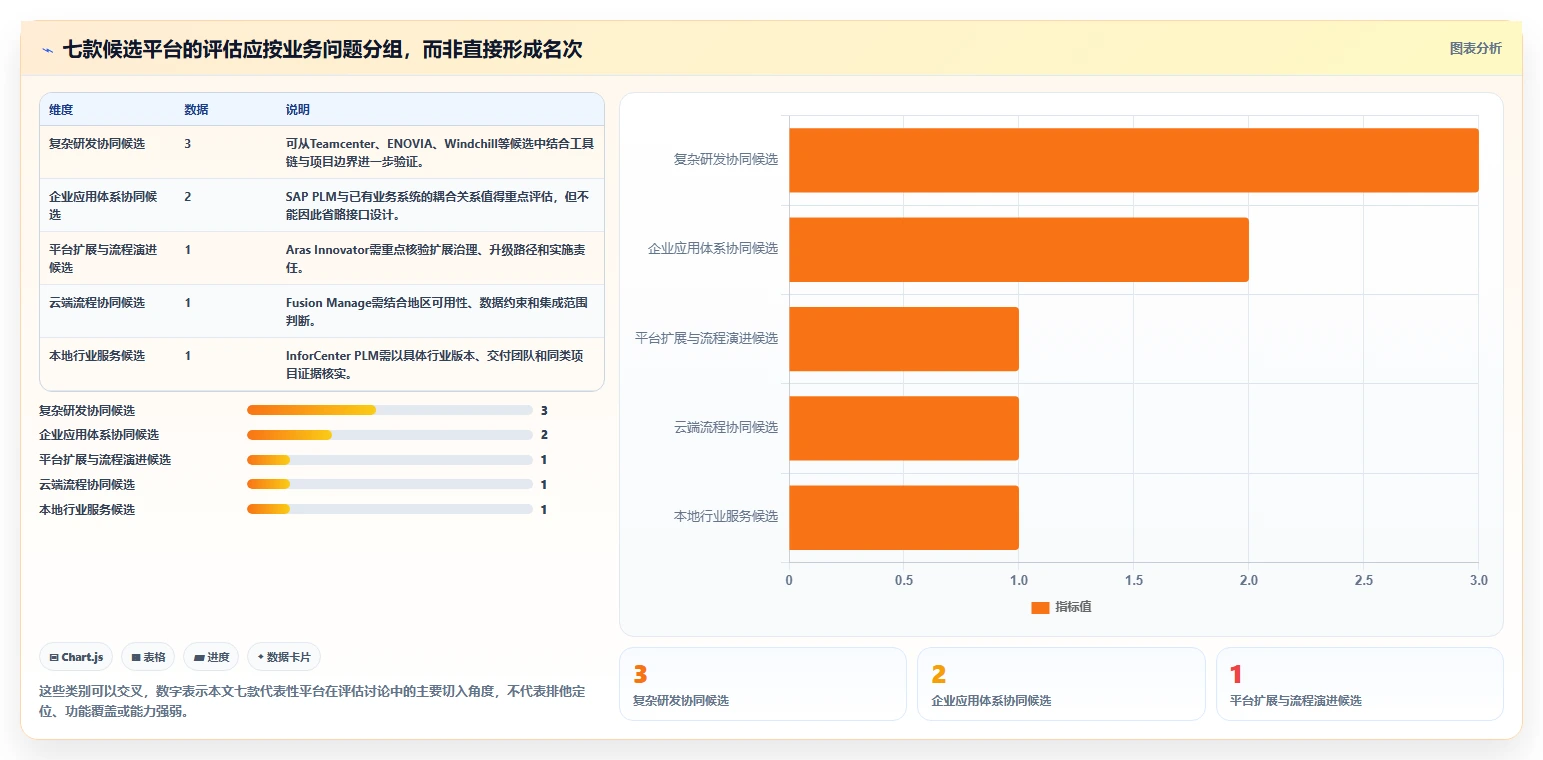Screen dimensions: 1543x760
Task: Click chart axis label 复杂研发协同候选
Action: tap(726, 159)
